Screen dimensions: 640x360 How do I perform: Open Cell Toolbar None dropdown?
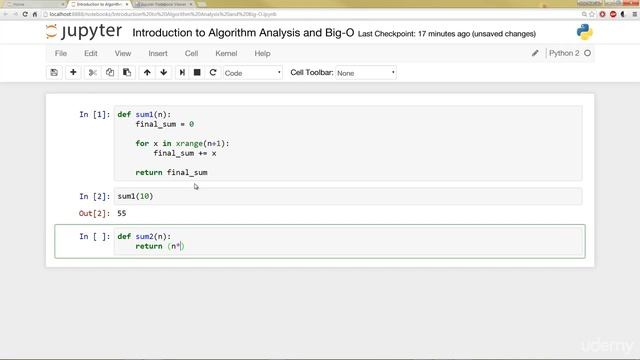click(x=366, y=73)
